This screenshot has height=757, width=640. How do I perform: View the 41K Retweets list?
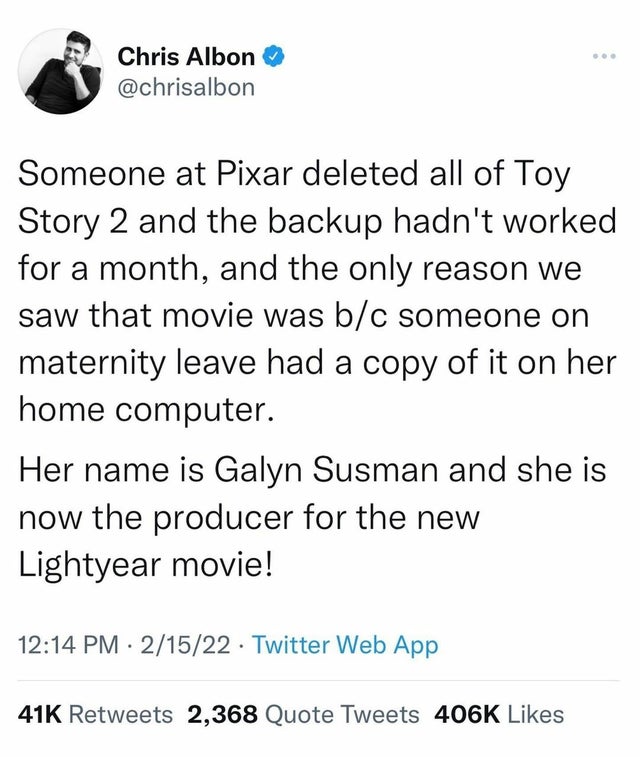(x=96, y=714)
